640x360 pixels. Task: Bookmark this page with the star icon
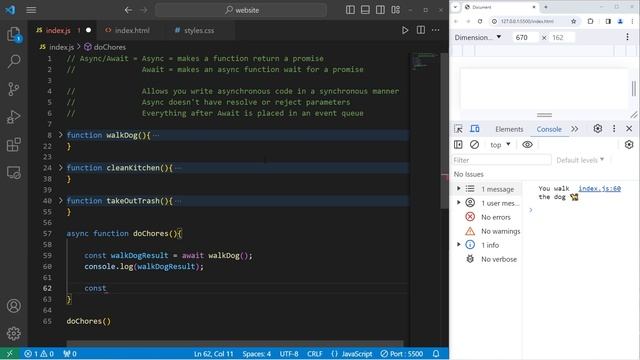(x=573, y=21)
